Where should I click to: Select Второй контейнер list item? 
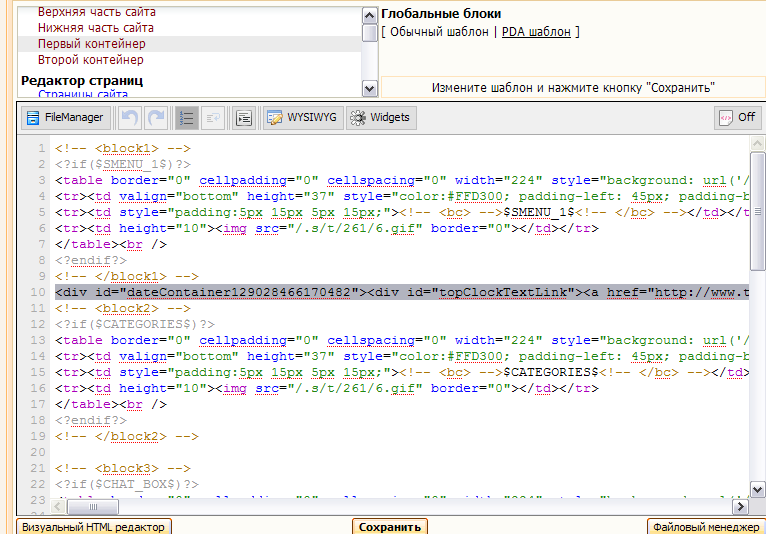tap(90, 60)
